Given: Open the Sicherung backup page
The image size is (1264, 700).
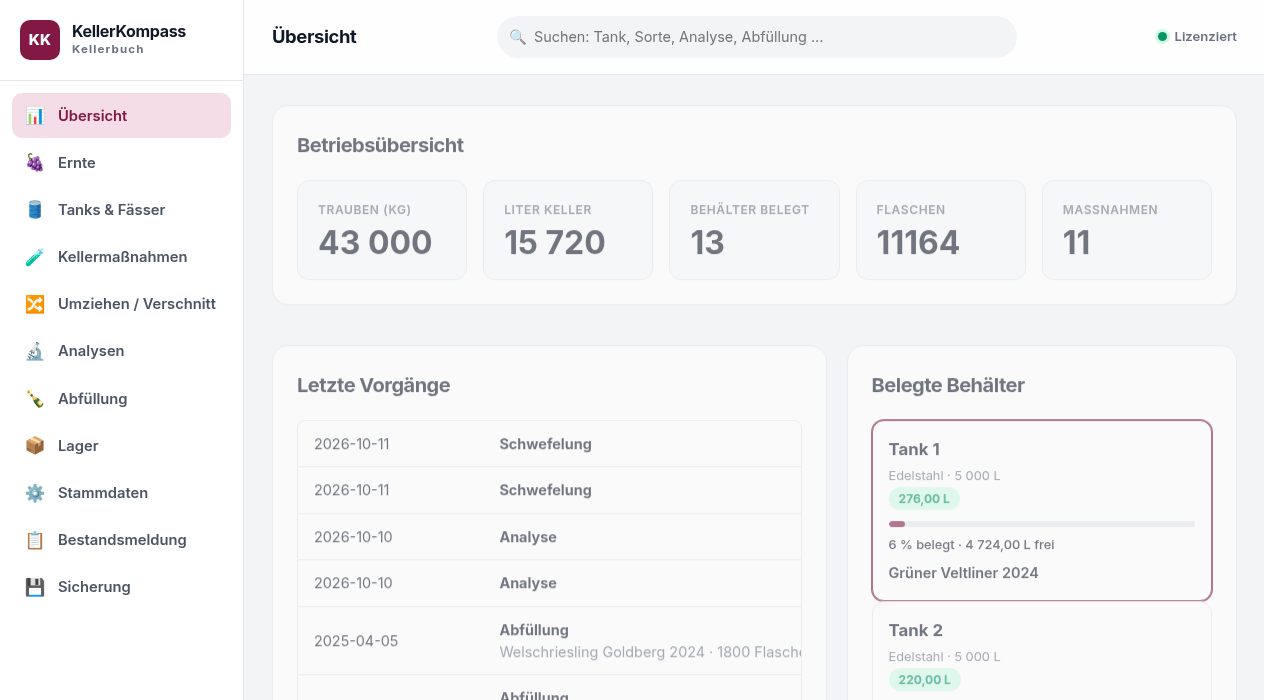Looking at the screenshot, I should (121, 587).
